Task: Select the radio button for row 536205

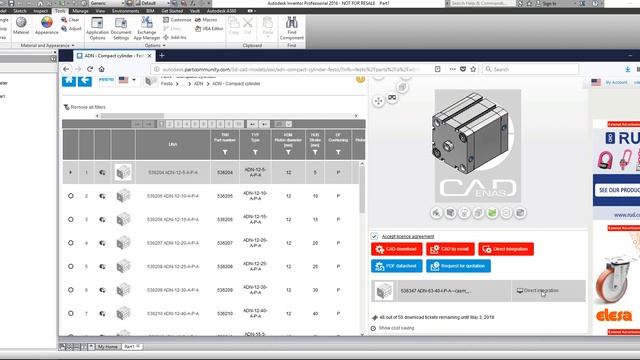Action: pyautogui.click(x=71, y=196)
